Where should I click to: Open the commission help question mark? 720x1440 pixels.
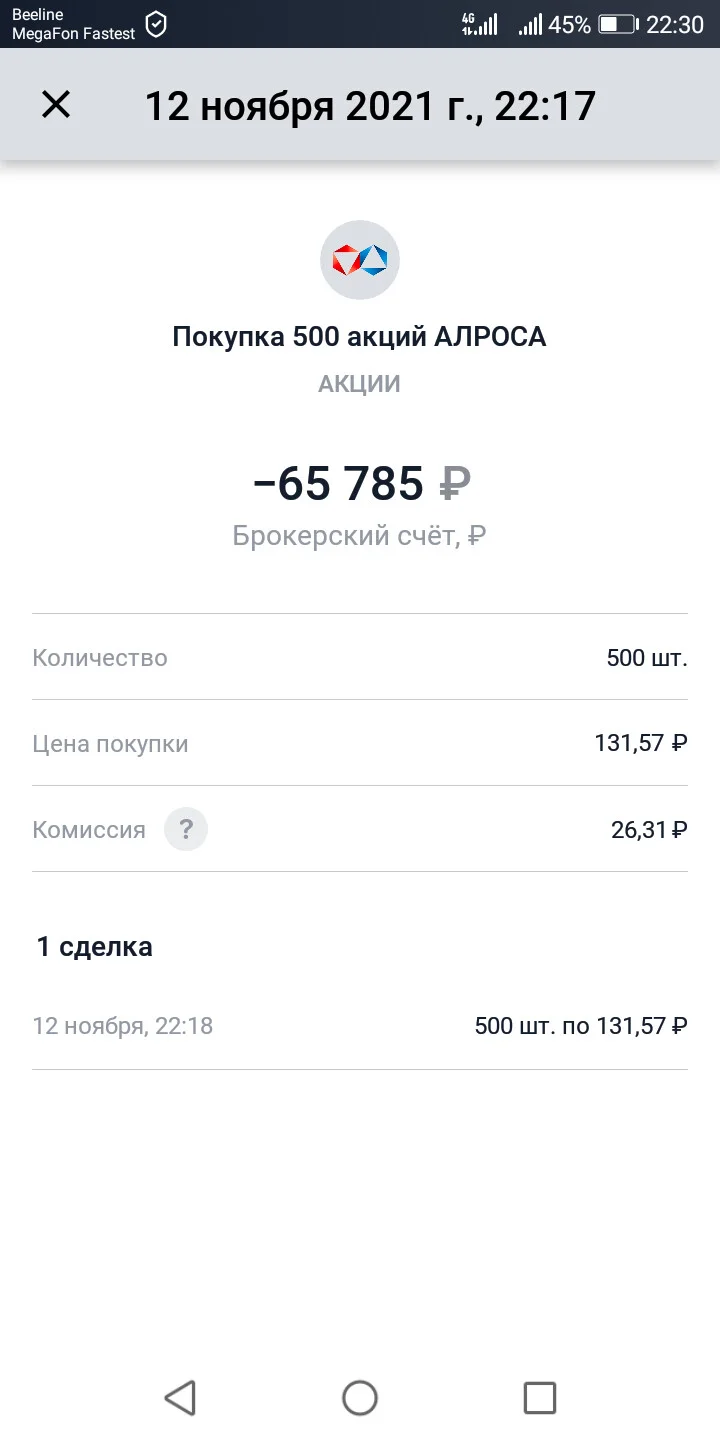[186, 829]
